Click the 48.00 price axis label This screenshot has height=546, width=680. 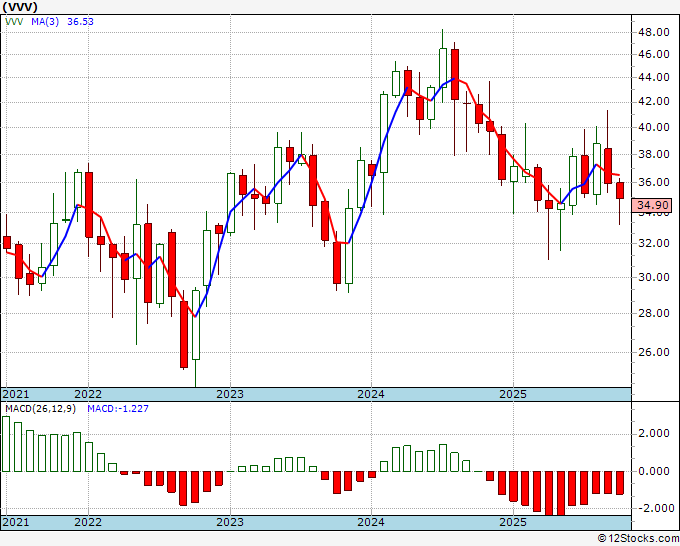[653, 32]
